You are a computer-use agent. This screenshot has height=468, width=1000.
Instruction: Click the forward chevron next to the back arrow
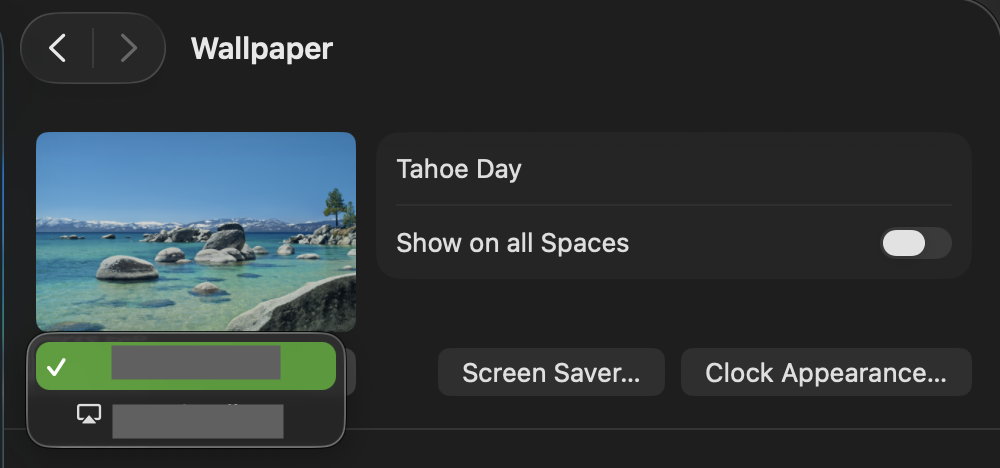[128, 48]
